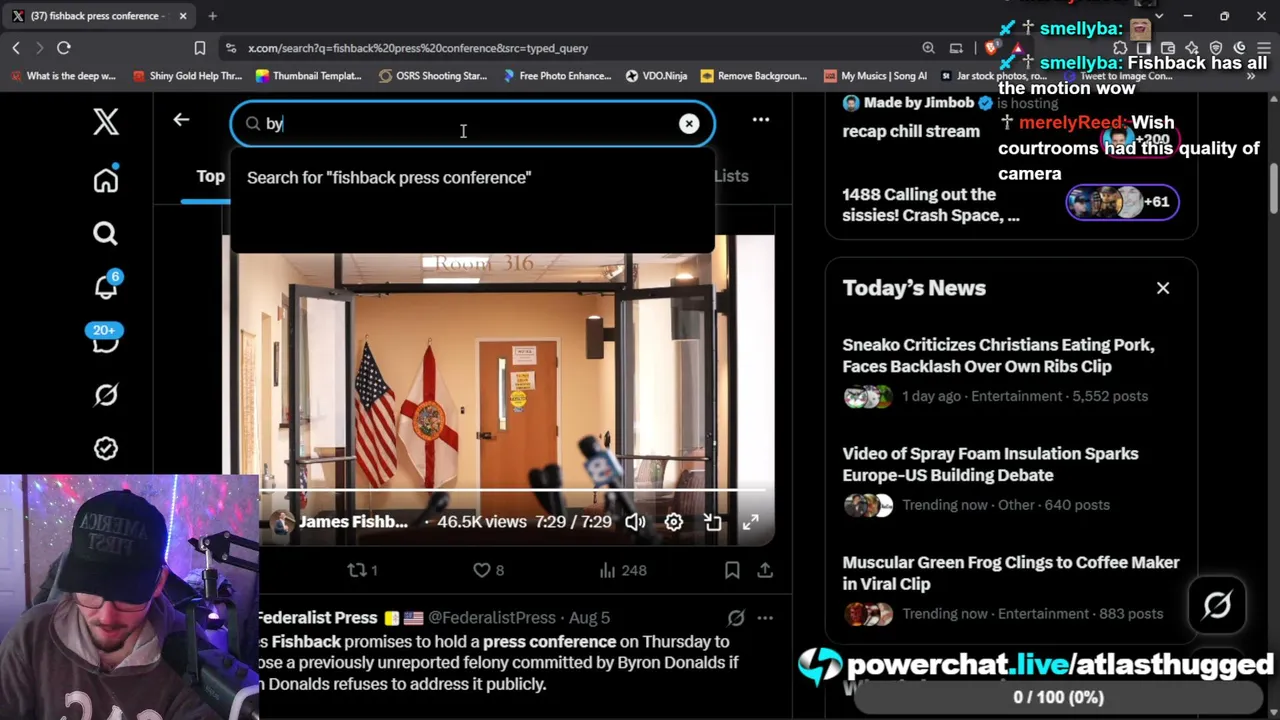
Task: Switch to the Top results tab
Action: click(x=210, y=176)
